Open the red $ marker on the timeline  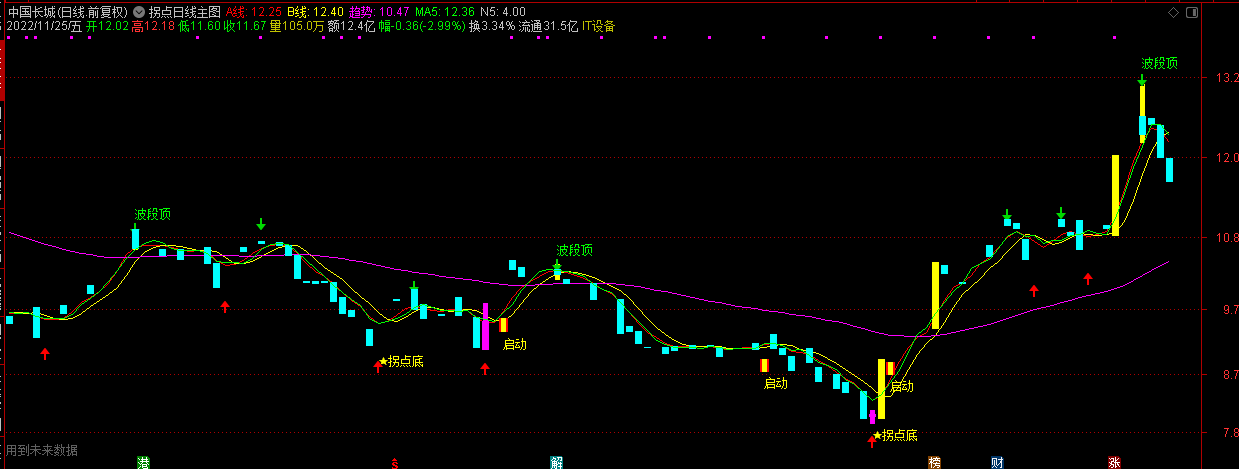pos(395,462)
